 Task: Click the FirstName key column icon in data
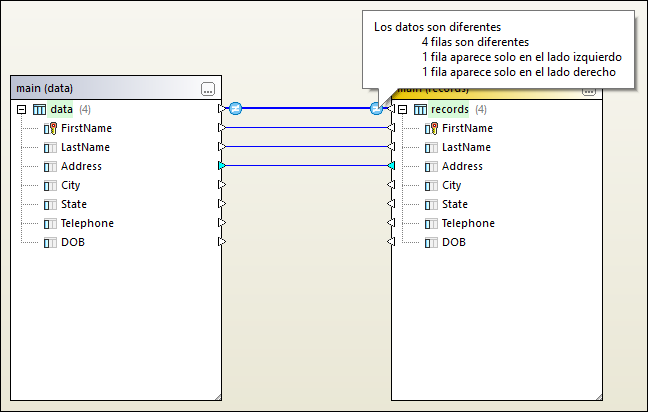point(50,129)
